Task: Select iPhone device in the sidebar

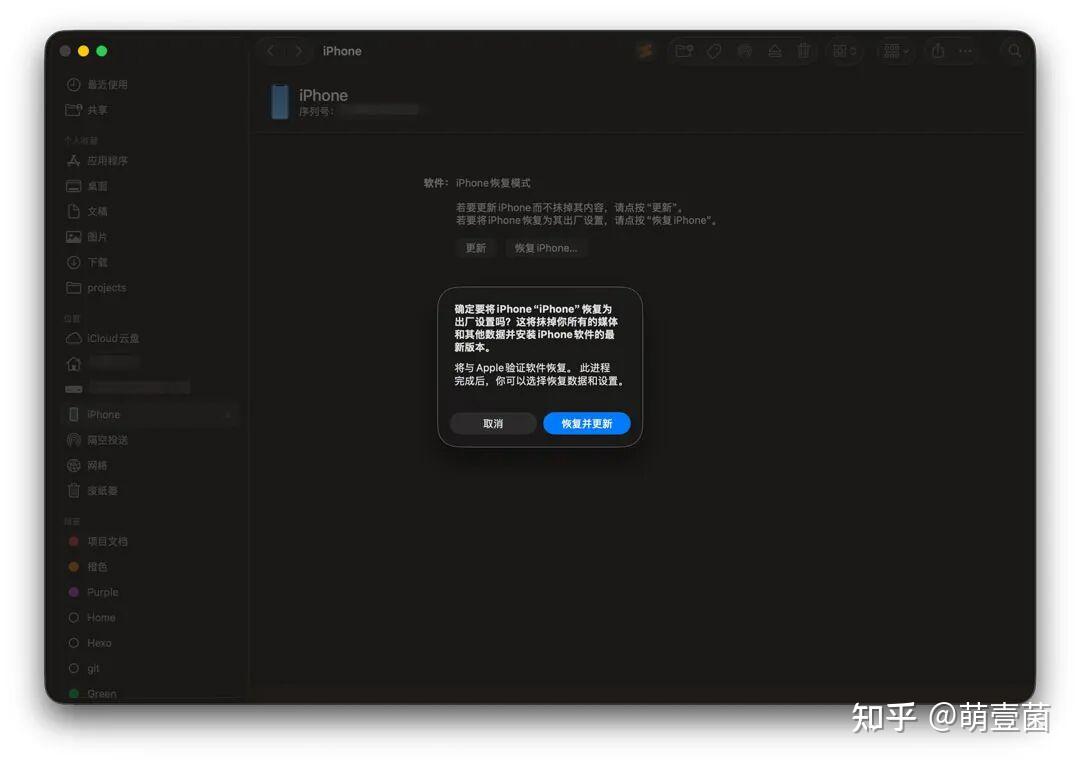Action: click(x=150, y=415)
